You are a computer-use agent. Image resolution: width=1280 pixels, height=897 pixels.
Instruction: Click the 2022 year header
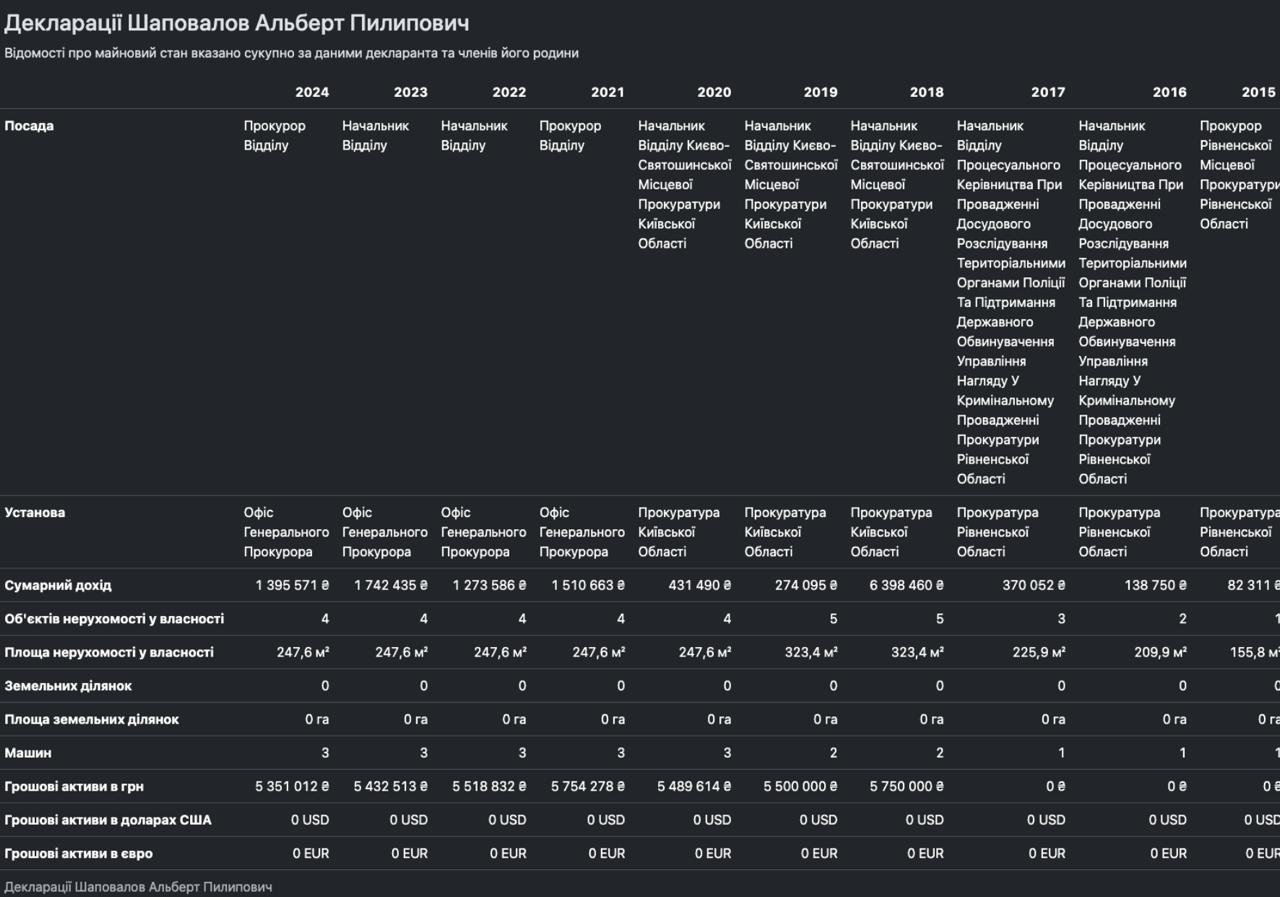coord(509,92)
